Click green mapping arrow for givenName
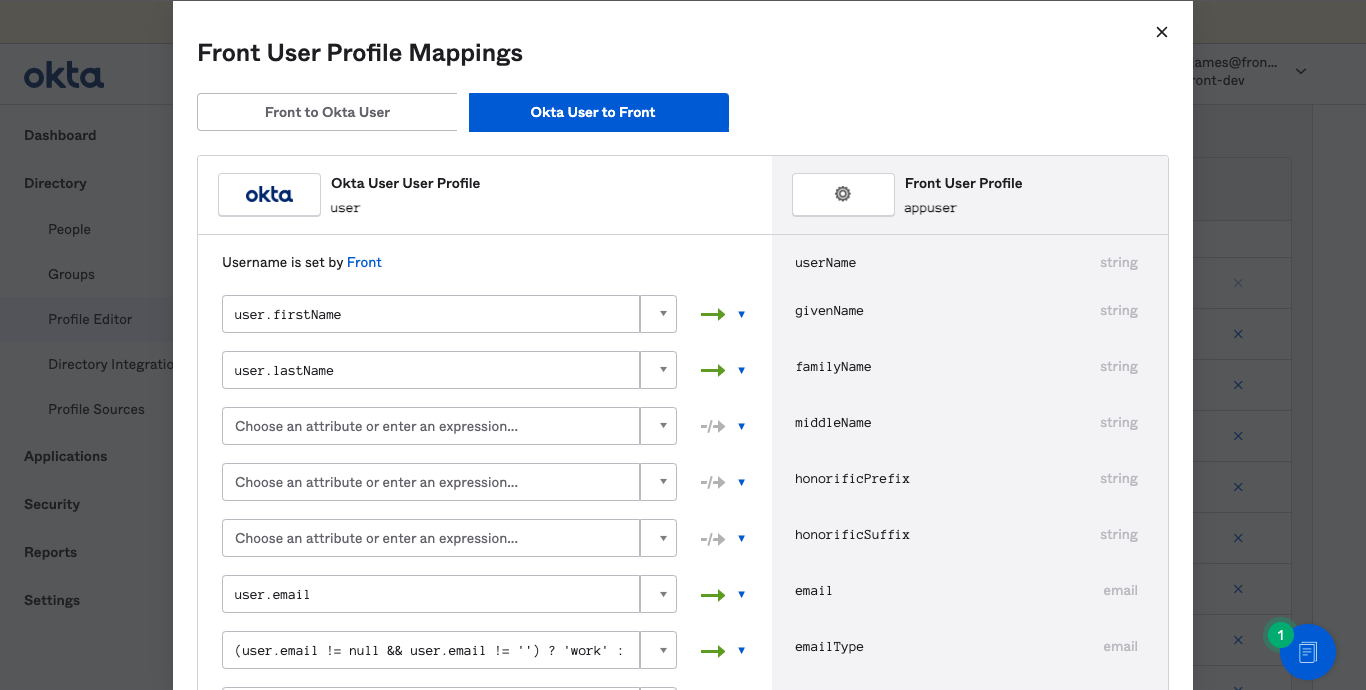The height and width of the screenshot is (690, 1366). pyautogui.click(x=713, y=314)
